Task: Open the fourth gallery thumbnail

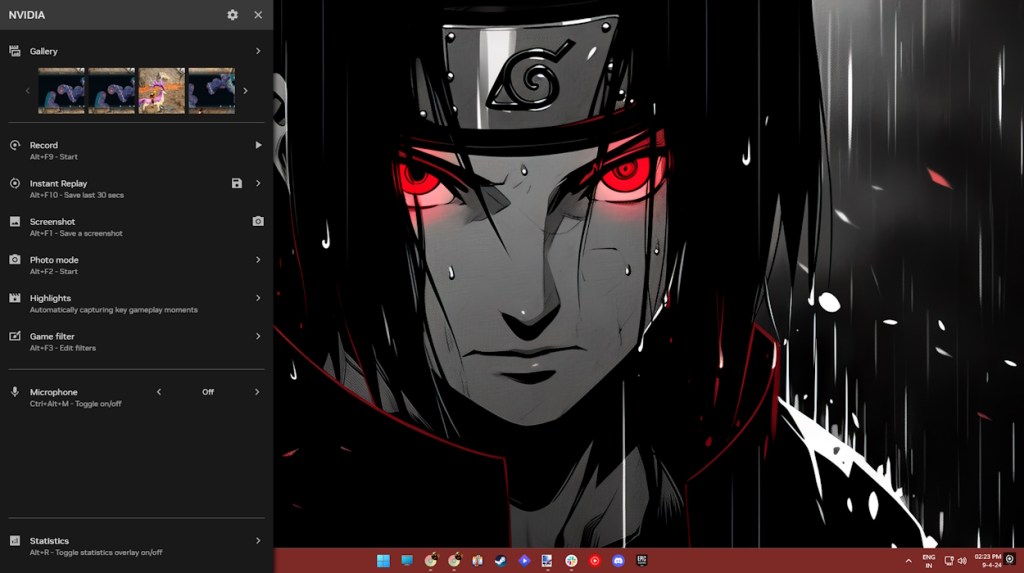Action: (212, 91)
